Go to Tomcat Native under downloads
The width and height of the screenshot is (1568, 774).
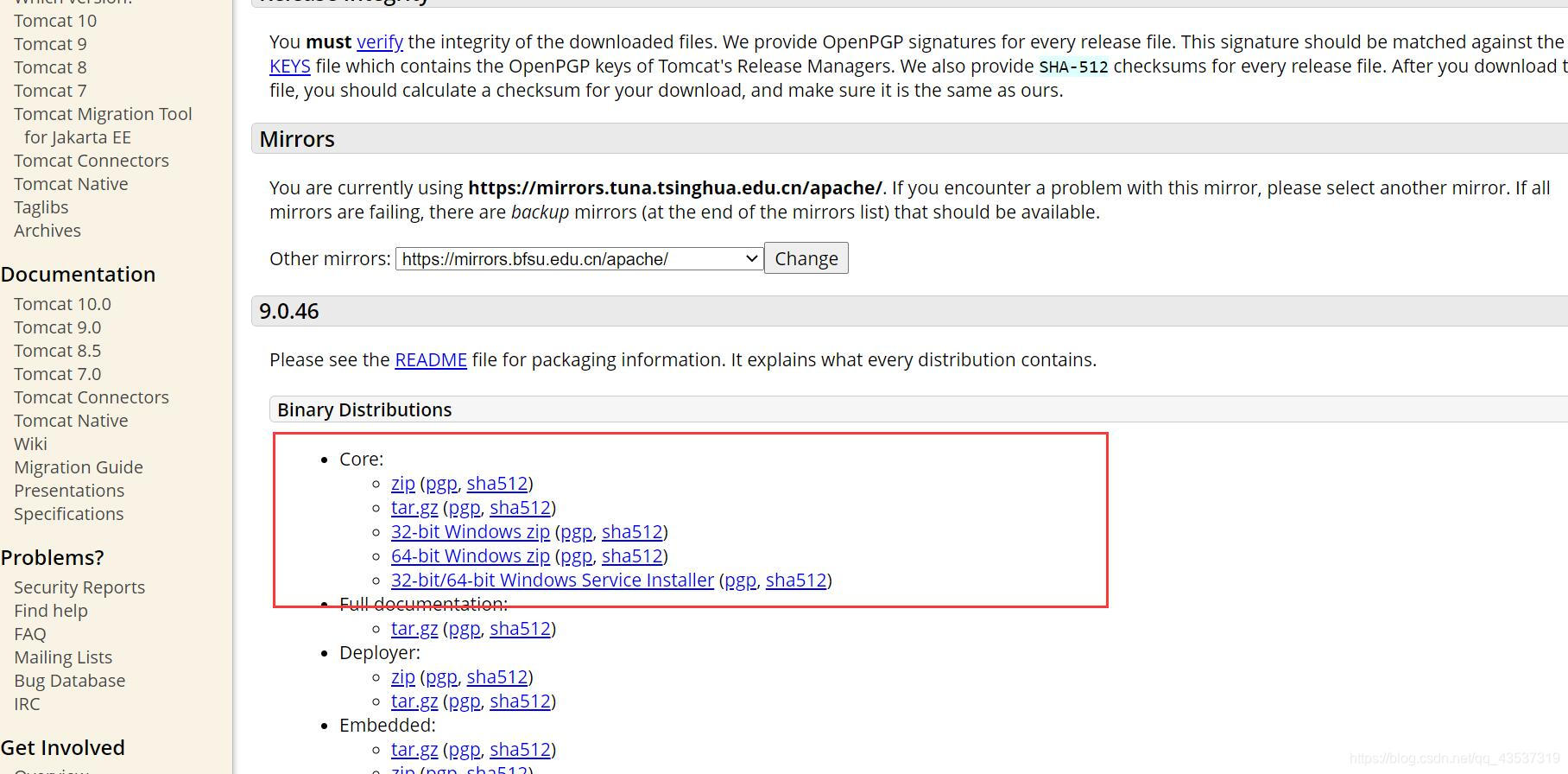tap(71, 184)
